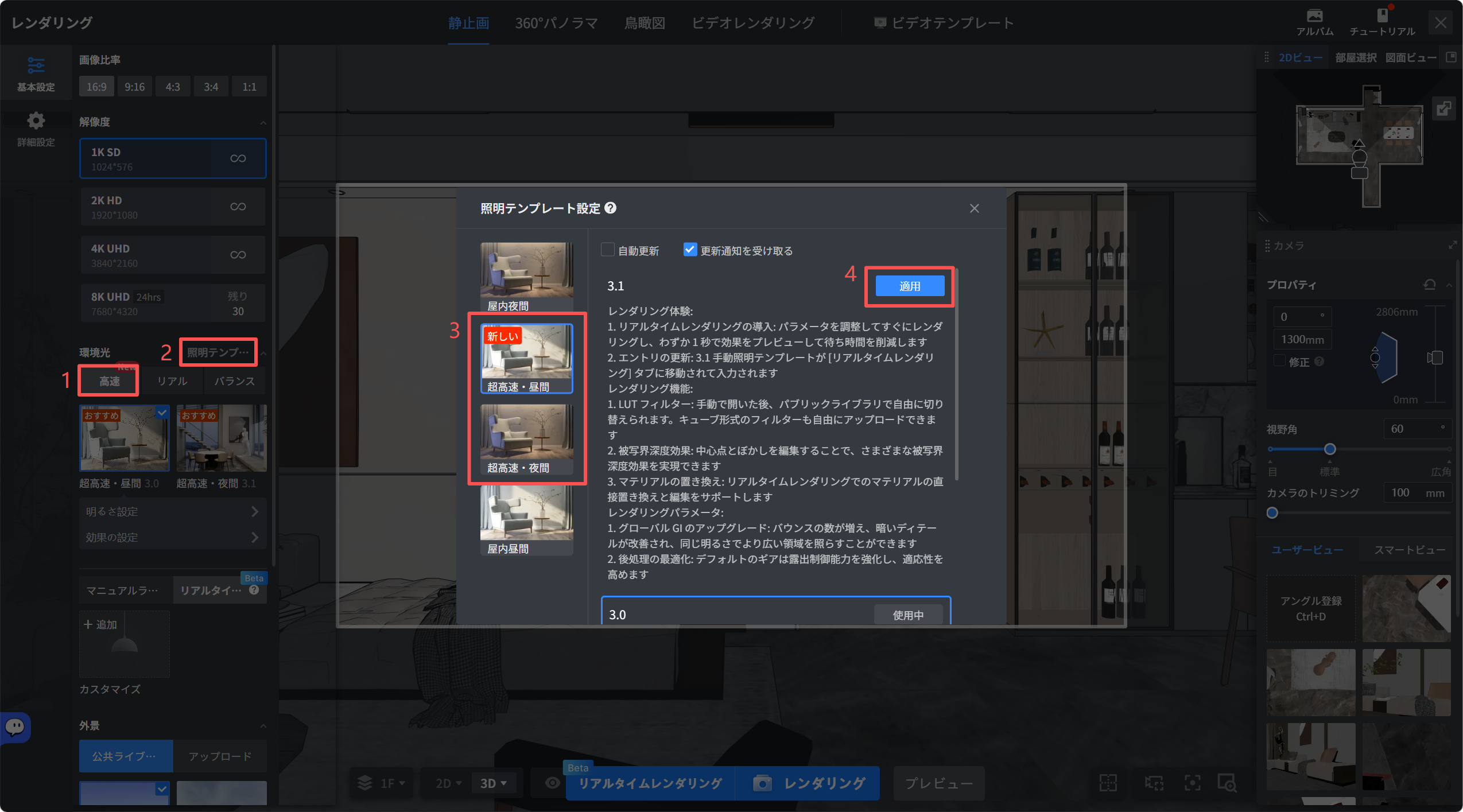This screenshot has width=1463, height=812.
Task: Click the camera-frame capture icon in bottom toolbar
Action: point(1154,783)
